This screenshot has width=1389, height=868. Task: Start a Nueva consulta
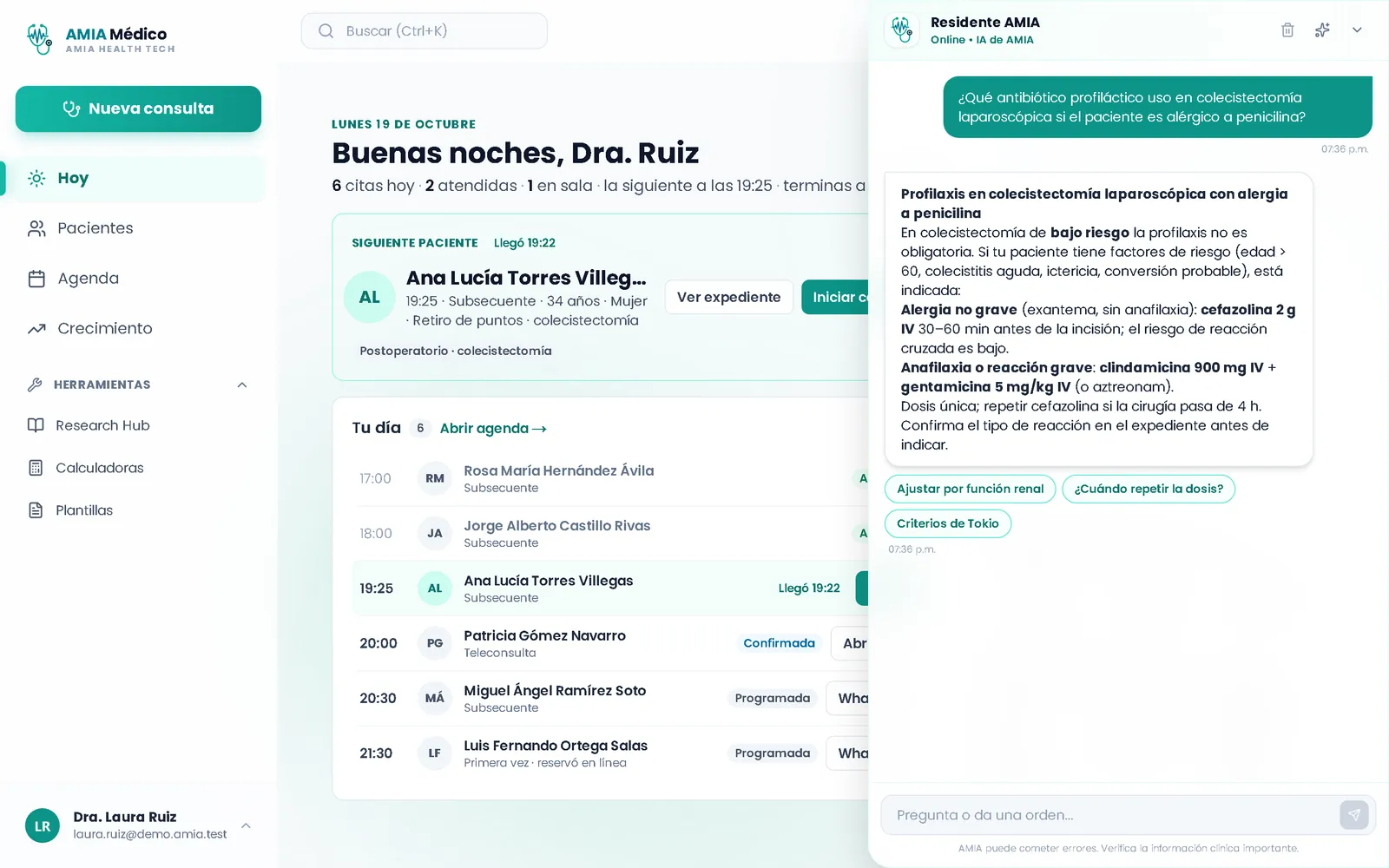[x=138, y=108]
